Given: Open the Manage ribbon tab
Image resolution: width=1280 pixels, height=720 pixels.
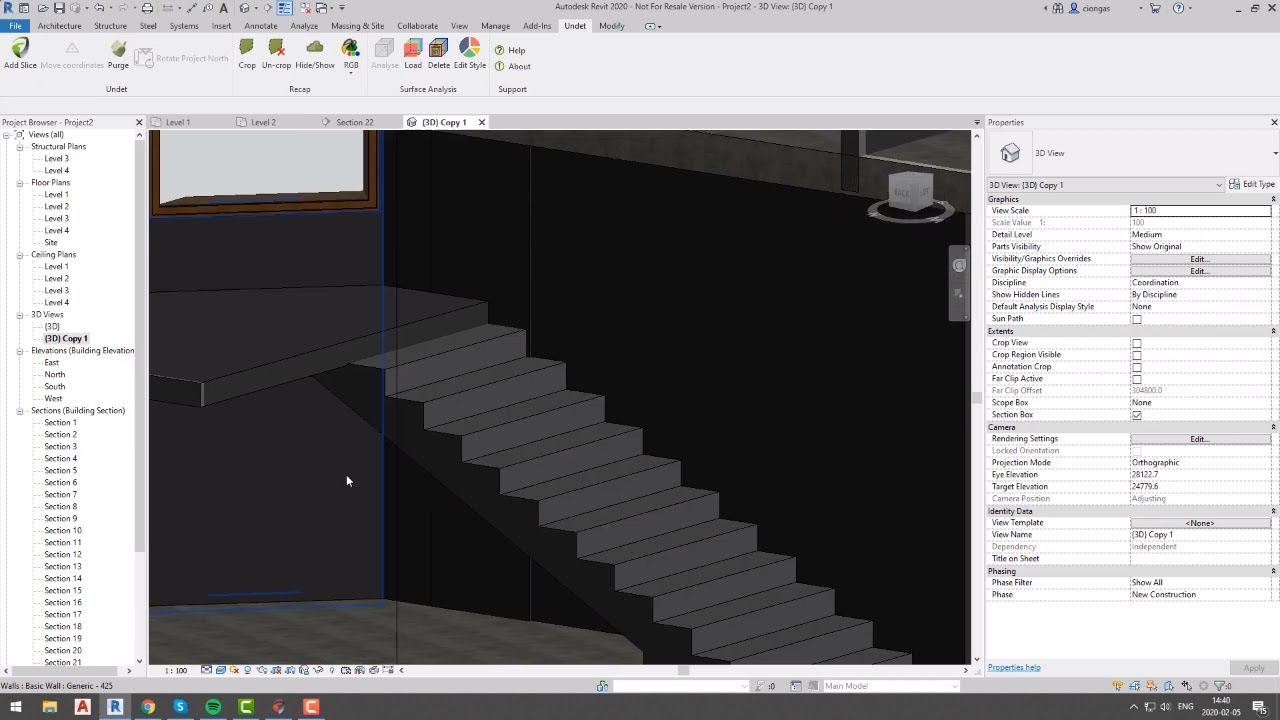Looking at the screenshot, I should (495, 26).
